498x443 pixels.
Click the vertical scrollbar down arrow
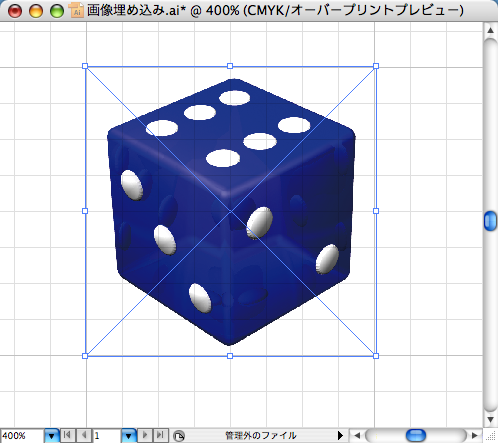click(490, 419)
